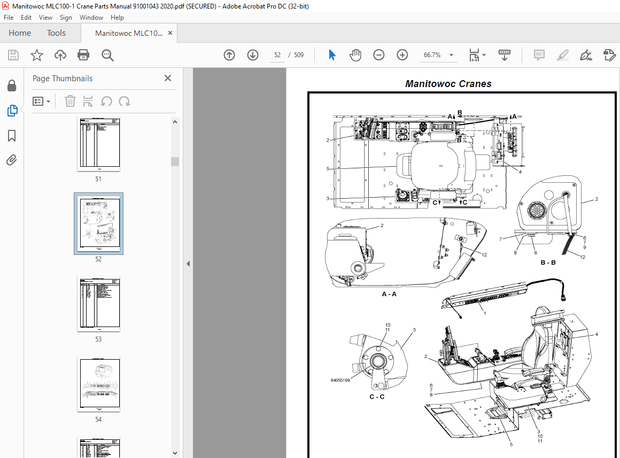The height and width of the screenshot is (458, 620).
Task: Open the thumbnail options dropdown menu
Action: coord(42,102)
